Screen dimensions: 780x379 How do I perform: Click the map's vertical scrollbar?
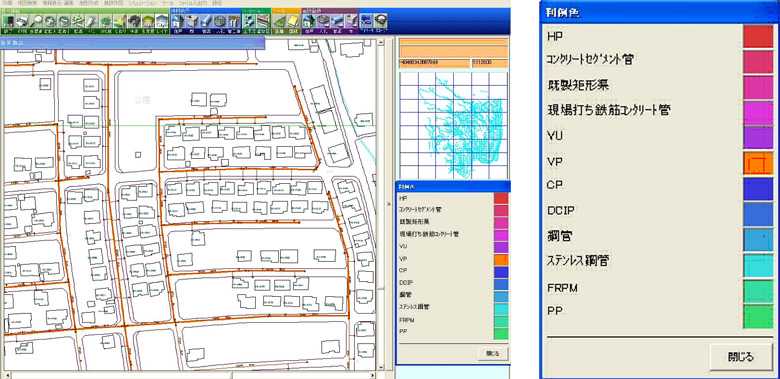tap(380, 204)
